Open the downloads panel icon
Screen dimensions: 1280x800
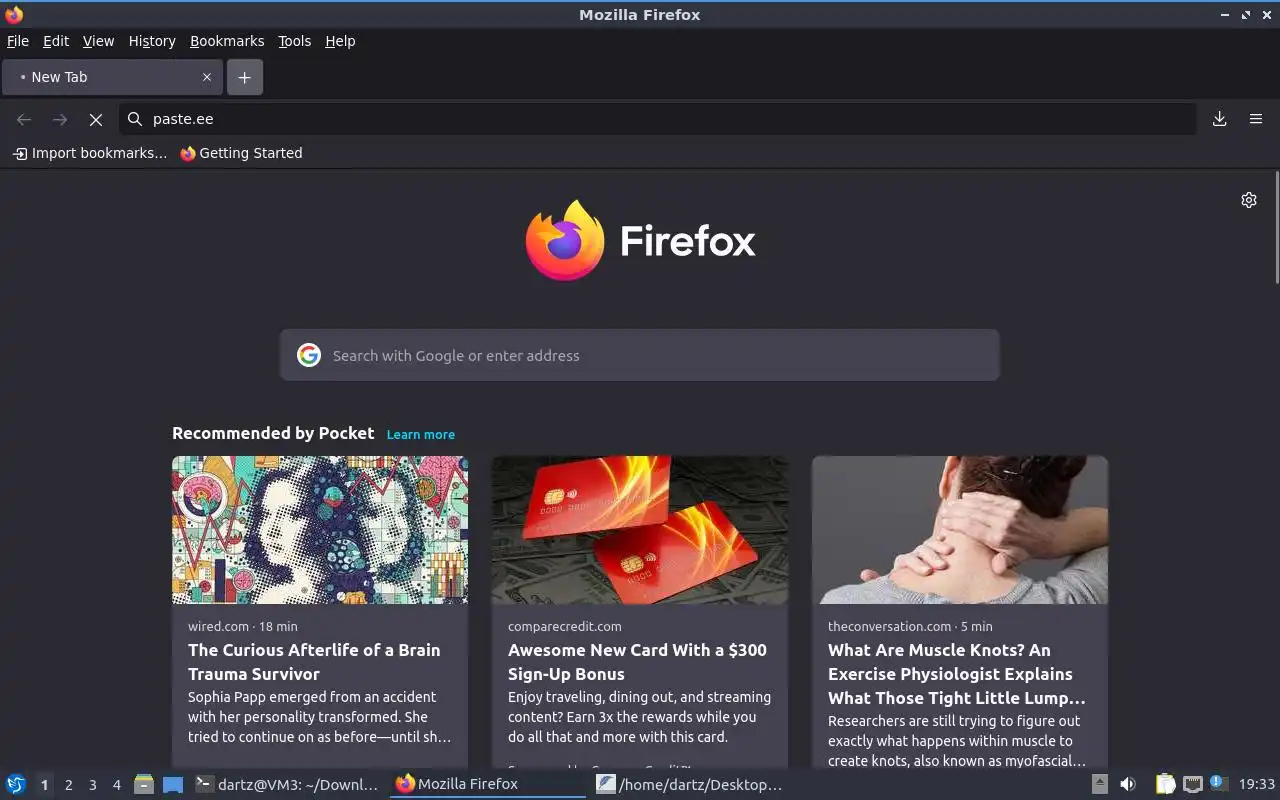1220,119
